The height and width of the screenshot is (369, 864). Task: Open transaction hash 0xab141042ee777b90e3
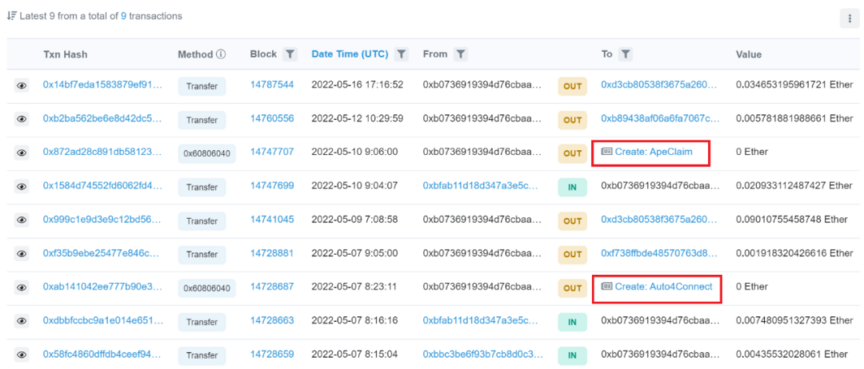coord(103,286)
